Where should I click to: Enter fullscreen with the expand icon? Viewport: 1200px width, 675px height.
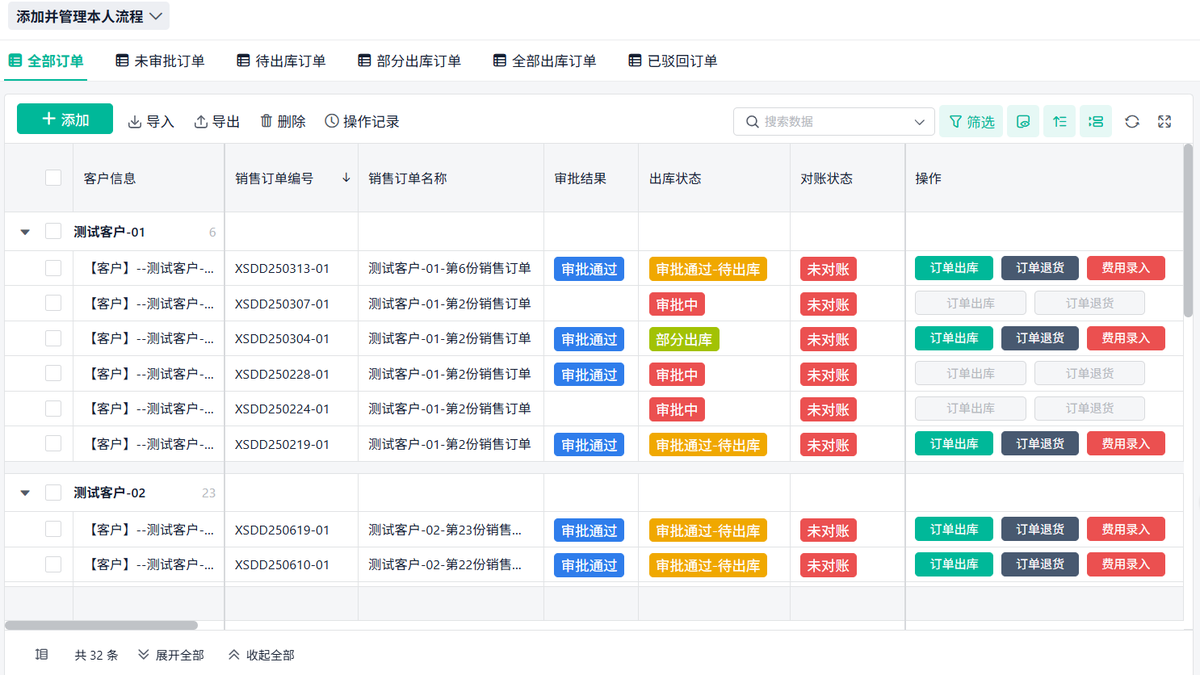point(1164,121)
